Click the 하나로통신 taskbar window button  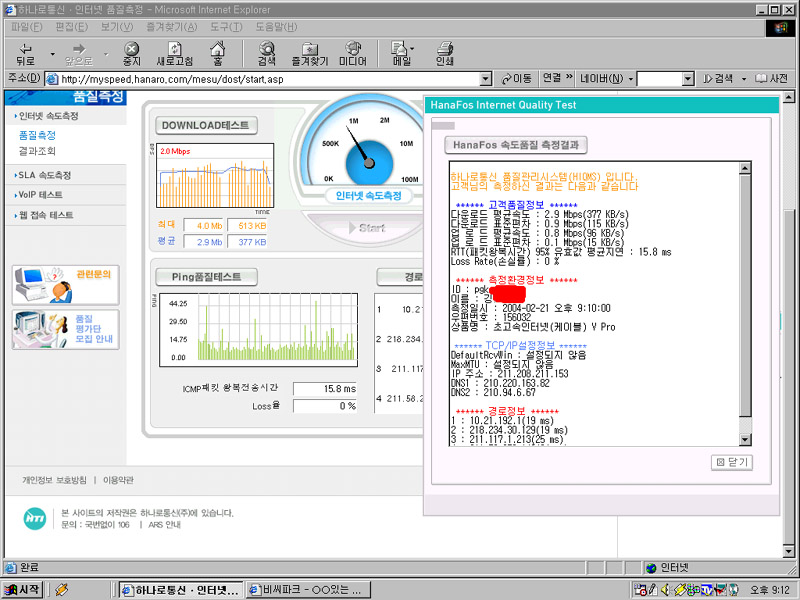point(182,590)
